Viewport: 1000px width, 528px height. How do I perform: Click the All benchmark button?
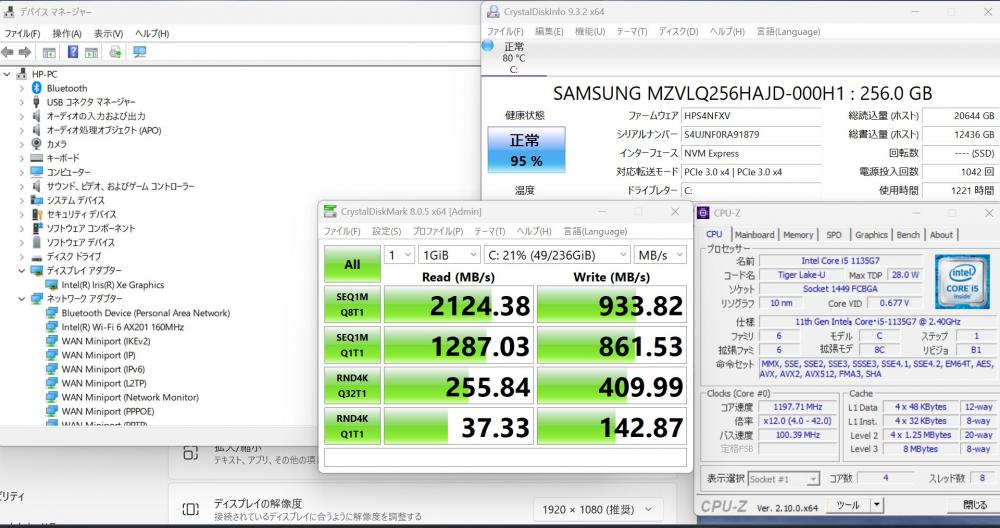353,264
